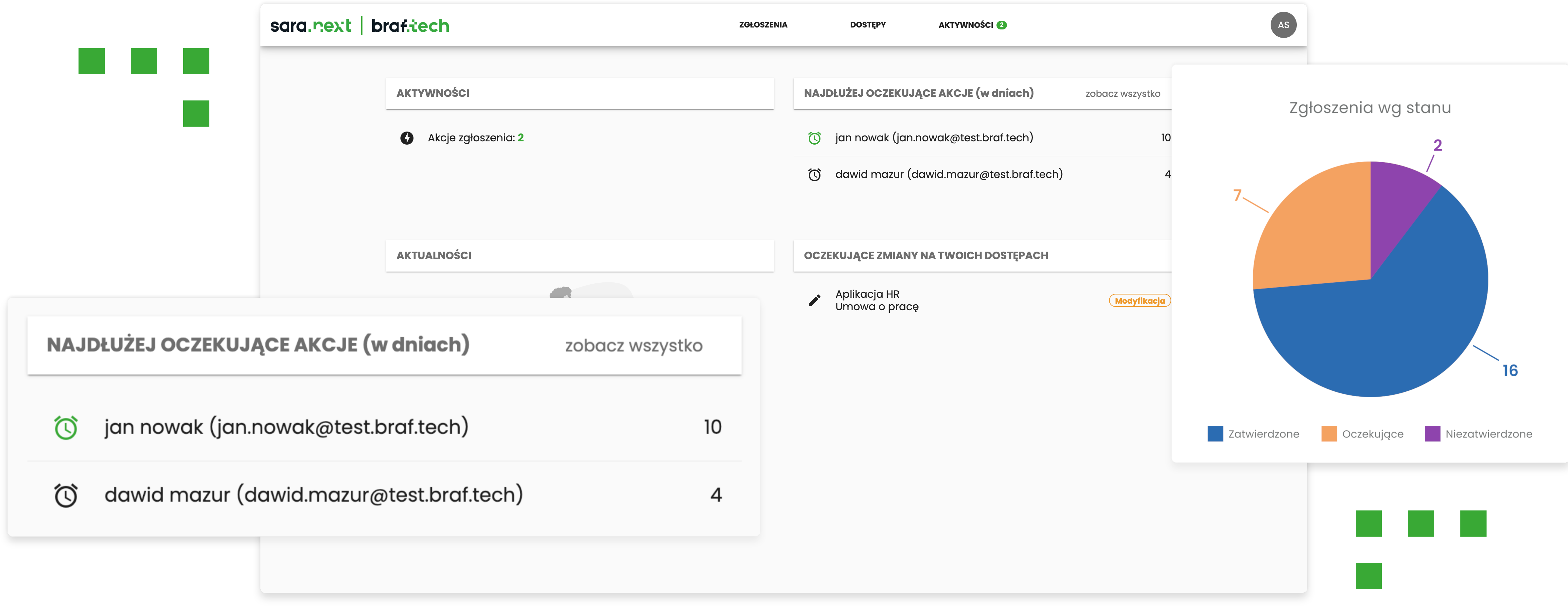Toggle the Oczekujące orange legend swatch
This screenshot has width=1568, height=606.
[x=1329, y=434]
